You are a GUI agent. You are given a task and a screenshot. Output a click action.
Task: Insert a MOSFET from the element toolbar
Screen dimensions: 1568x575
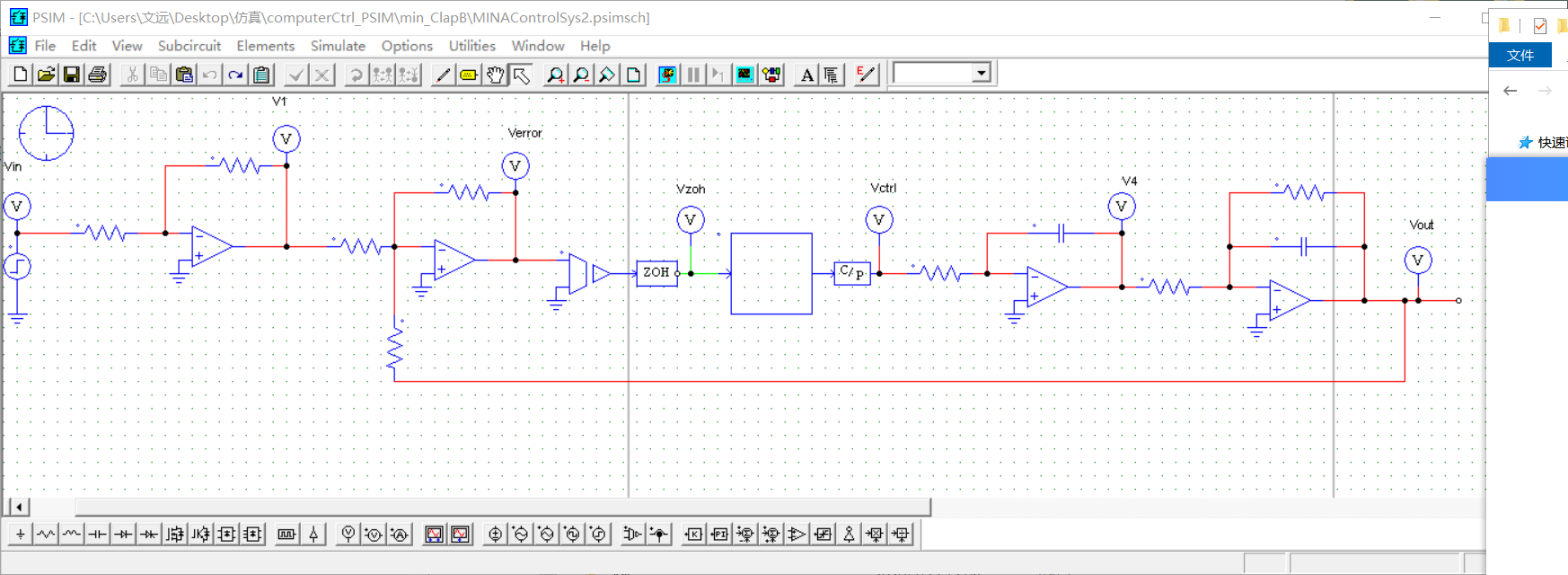point(175,535)
